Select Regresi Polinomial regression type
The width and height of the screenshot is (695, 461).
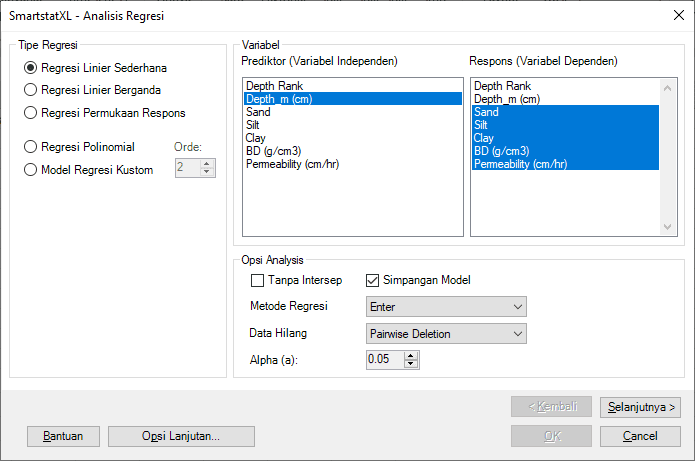(31, 147)
